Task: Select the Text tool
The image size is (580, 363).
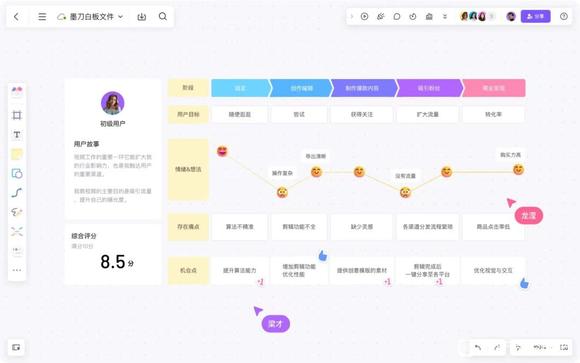Action: click(17, 135)
